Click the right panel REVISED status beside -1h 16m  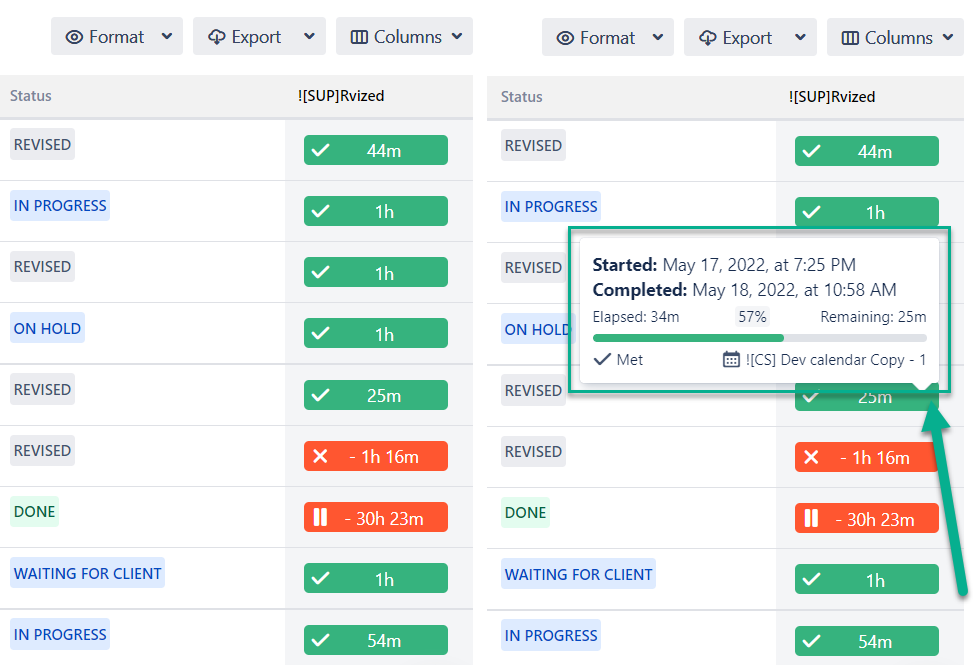pyautogui.click(x=533, y=451)
